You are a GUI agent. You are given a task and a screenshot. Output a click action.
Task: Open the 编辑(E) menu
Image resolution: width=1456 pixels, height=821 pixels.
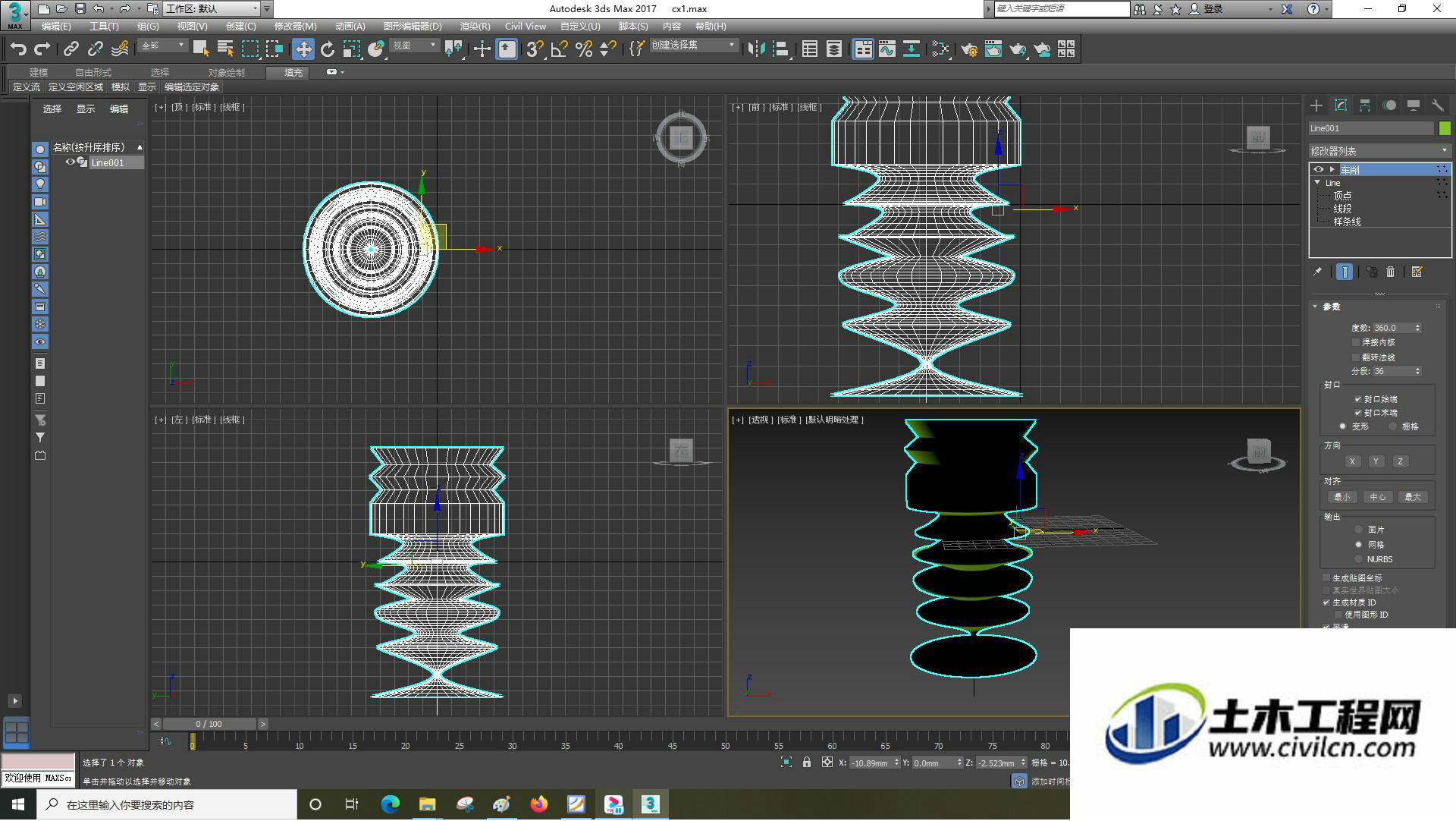(x=55, y=27)
